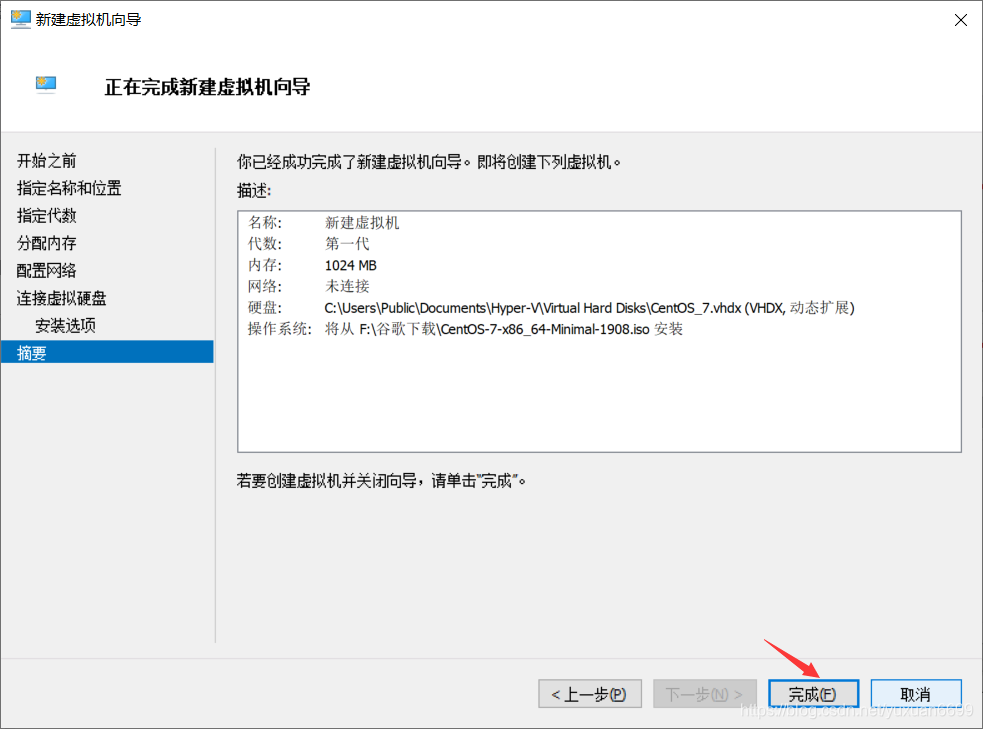Click the window title 新建虚拟机向导
The image size is (983, 729).
[x=88, y=19]
